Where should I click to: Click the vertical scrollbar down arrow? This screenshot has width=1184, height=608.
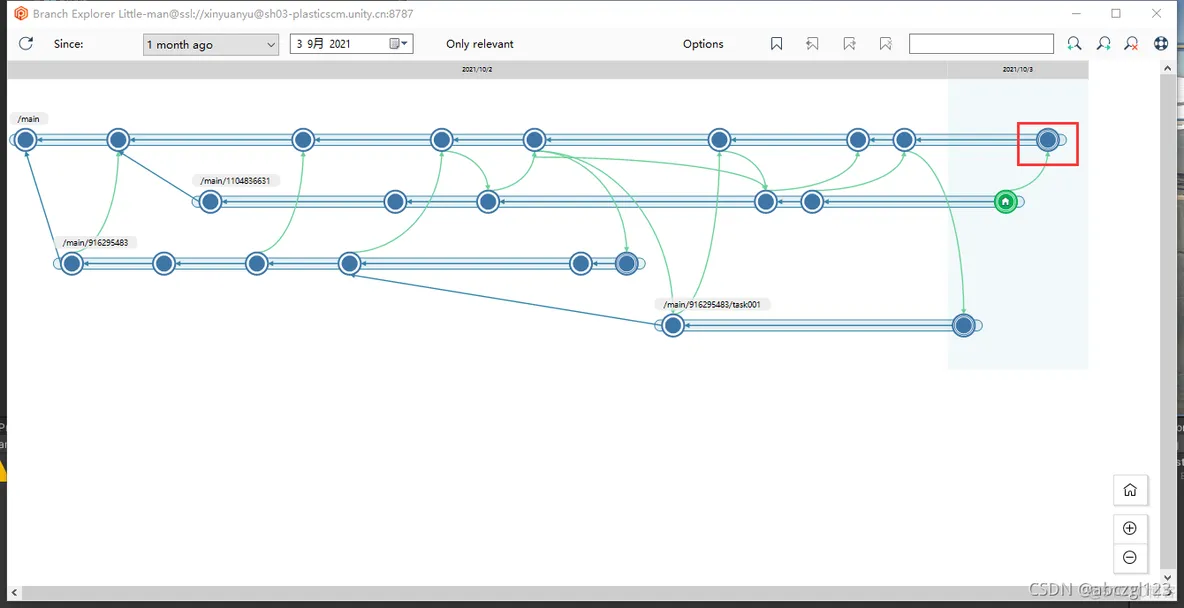pyautogui.click(x=1167, y=577)
